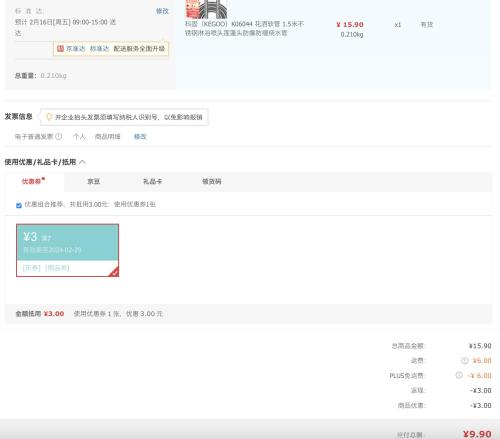Uncheck the 优惠组合推荐 checkbox

[19, 205]
